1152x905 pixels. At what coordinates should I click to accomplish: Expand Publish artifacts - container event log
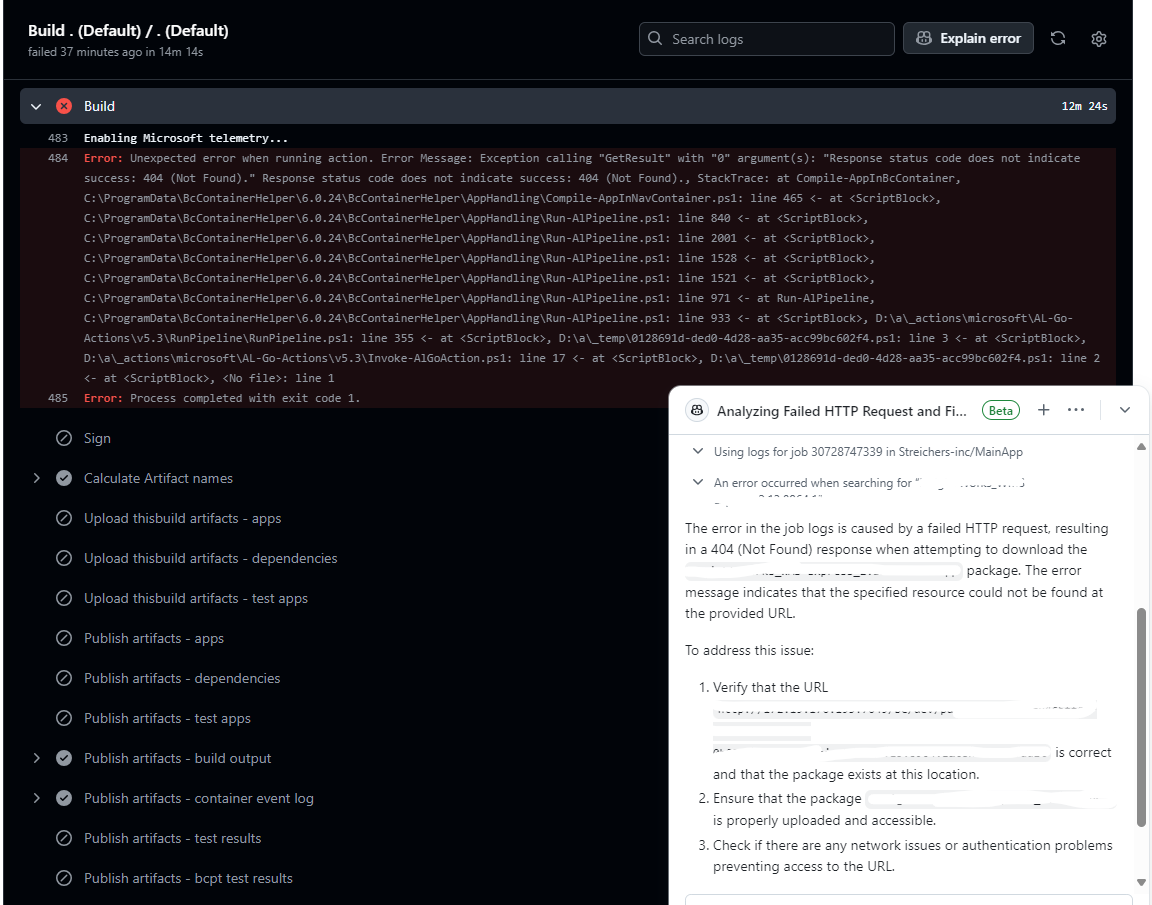click(36, 798)
